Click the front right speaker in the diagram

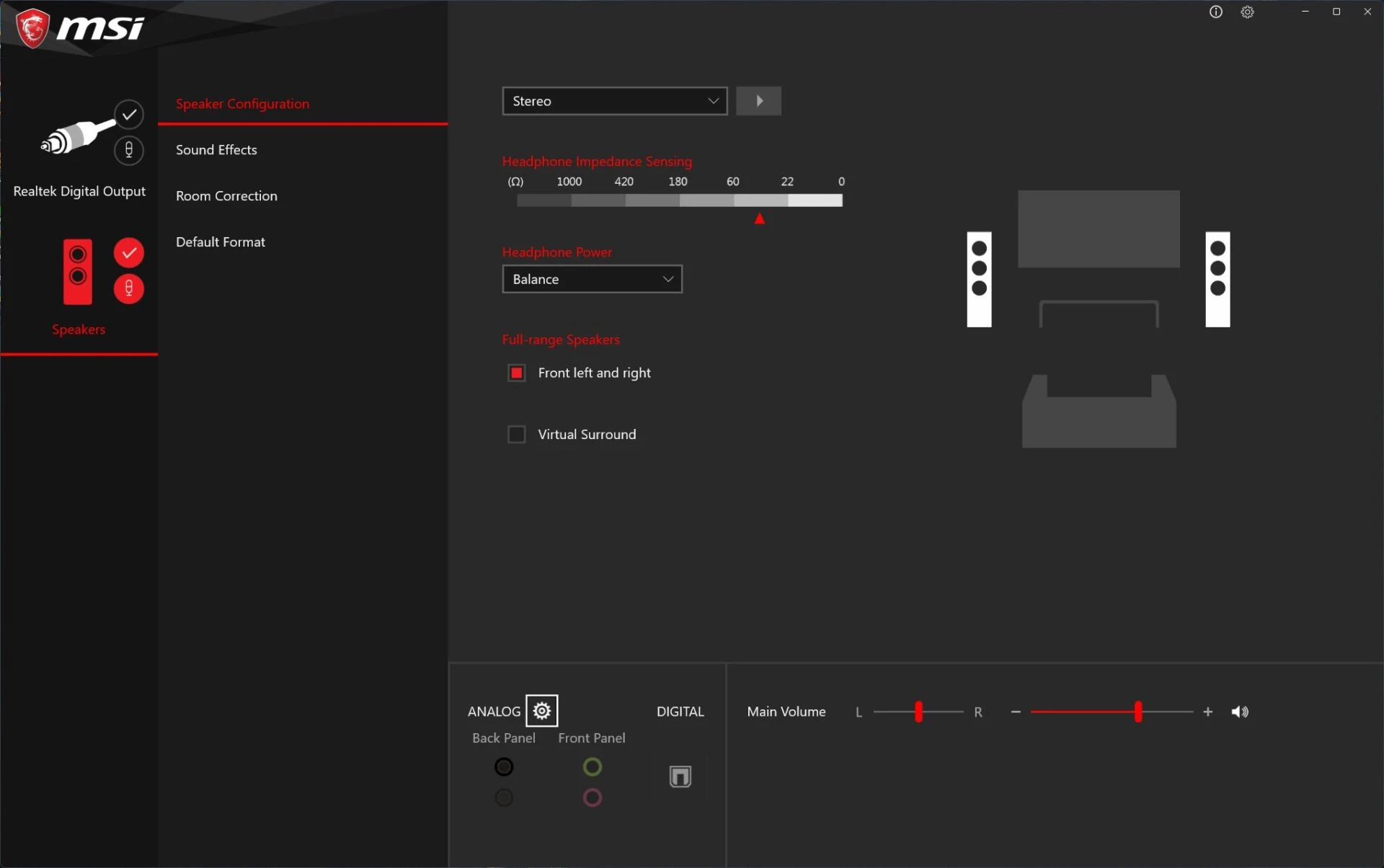pos(1217,279)
